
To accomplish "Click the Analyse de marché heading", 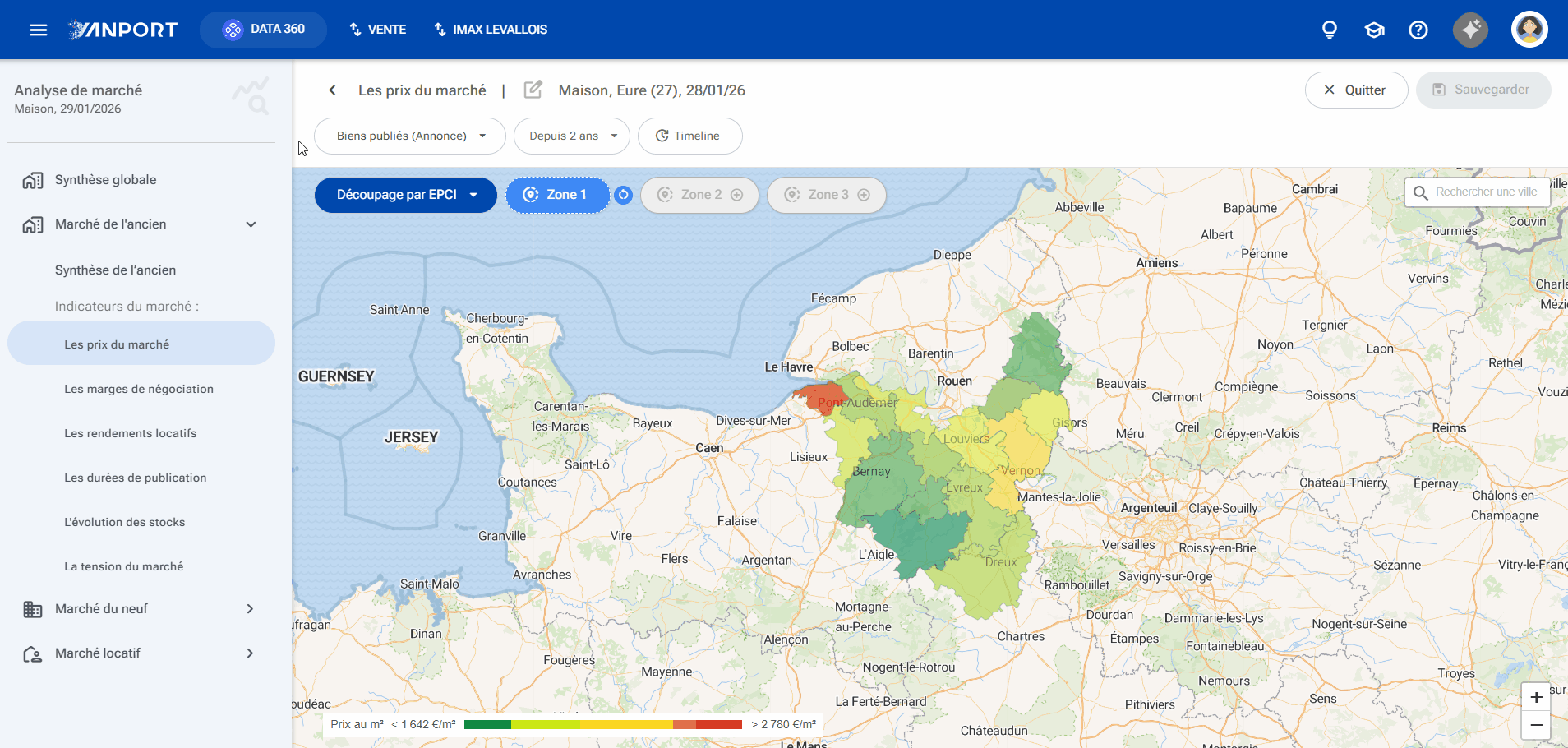I will pos(78,90).
